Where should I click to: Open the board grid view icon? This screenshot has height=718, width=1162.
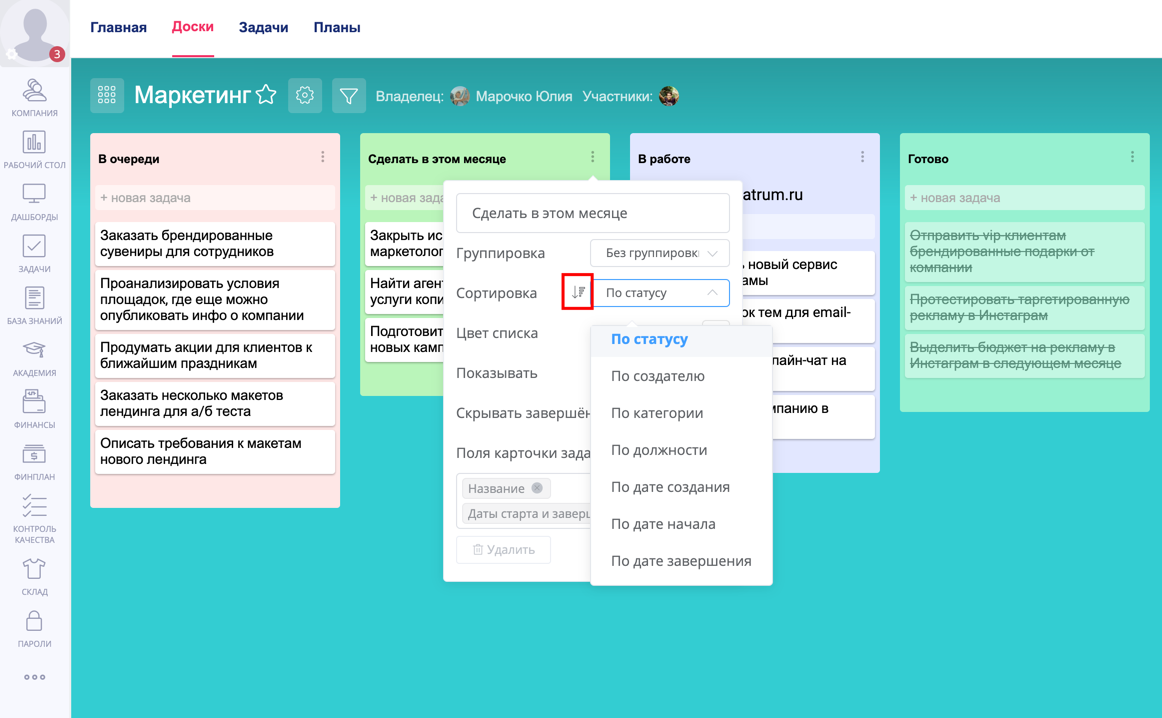tap(107, 96)
